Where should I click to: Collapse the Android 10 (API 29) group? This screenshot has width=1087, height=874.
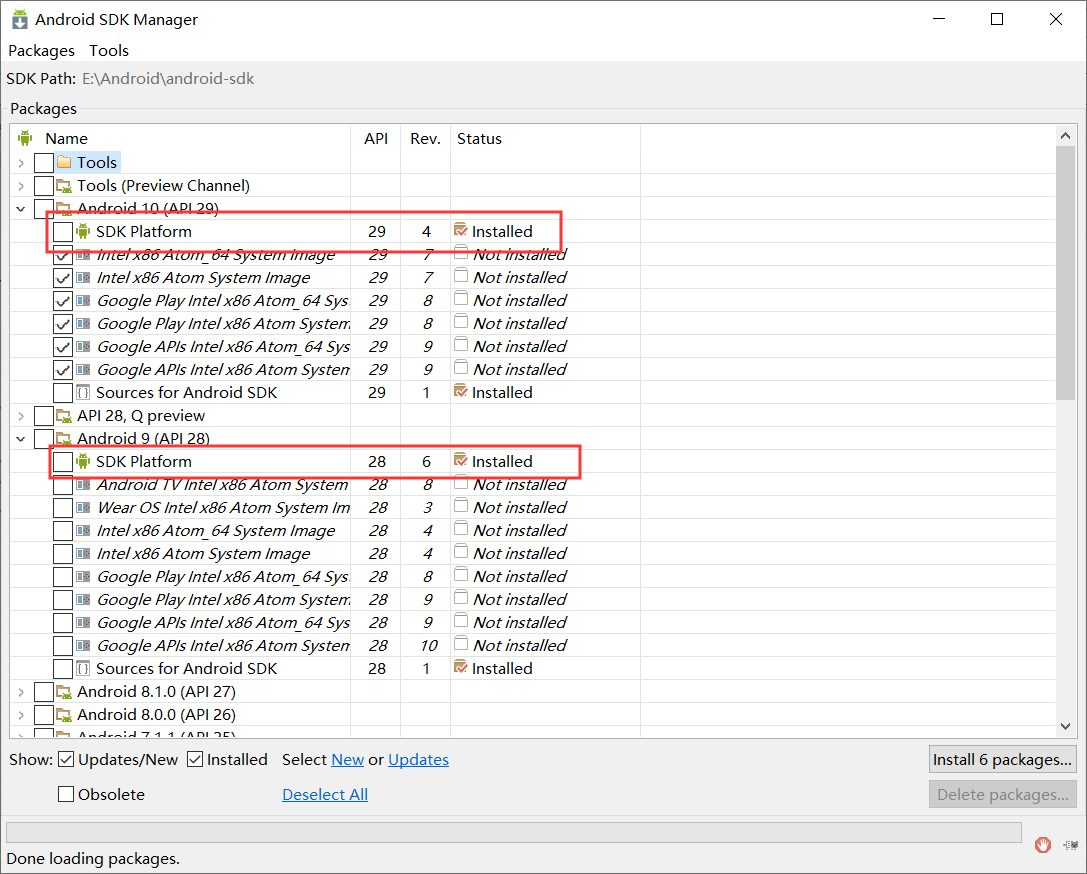(x=21, y=209)
